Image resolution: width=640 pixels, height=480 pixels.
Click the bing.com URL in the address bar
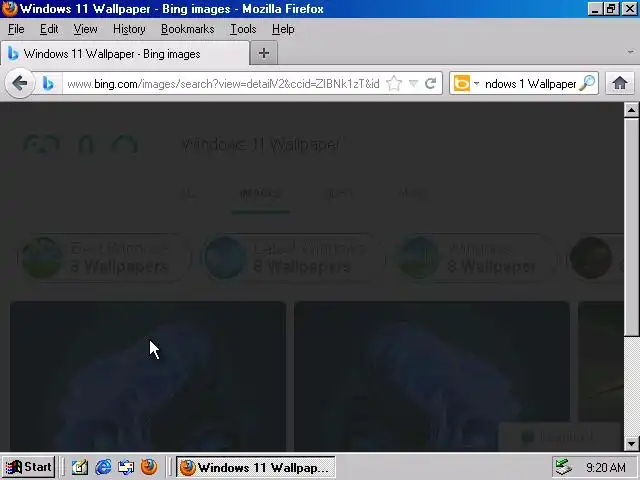point(223,84)
